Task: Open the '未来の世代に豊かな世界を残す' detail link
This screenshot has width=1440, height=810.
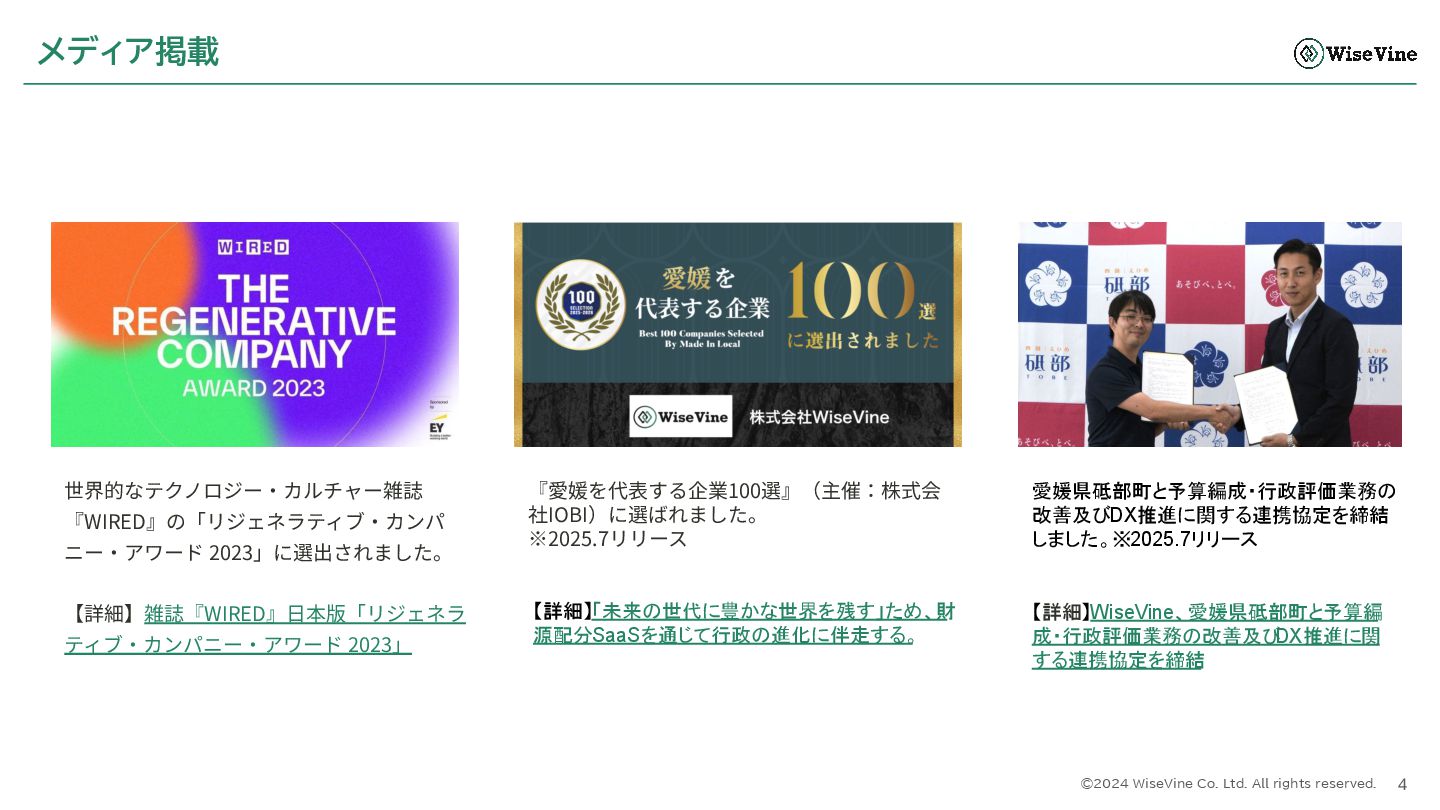Action: (744, 623)
